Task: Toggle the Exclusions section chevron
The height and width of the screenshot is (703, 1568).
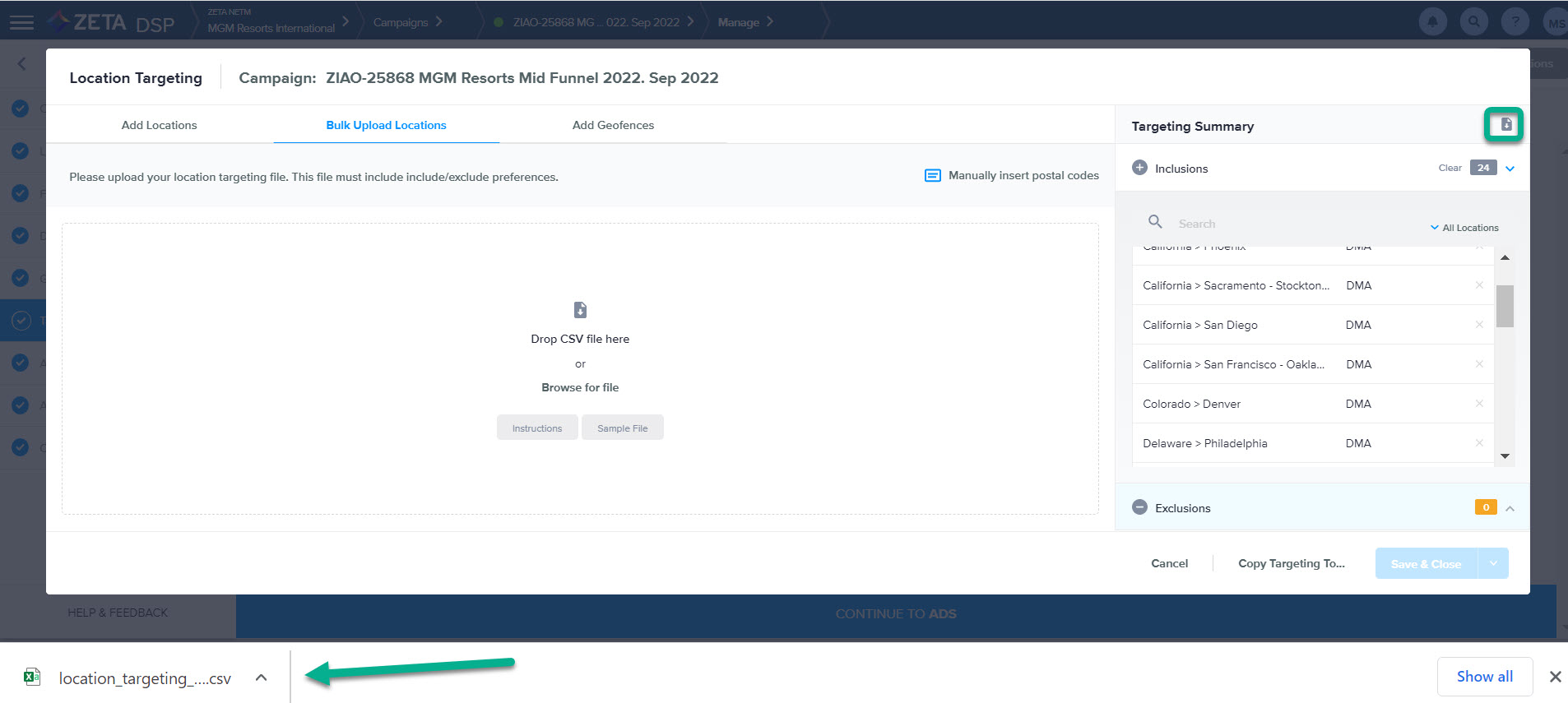Action: pos(1510,508)
